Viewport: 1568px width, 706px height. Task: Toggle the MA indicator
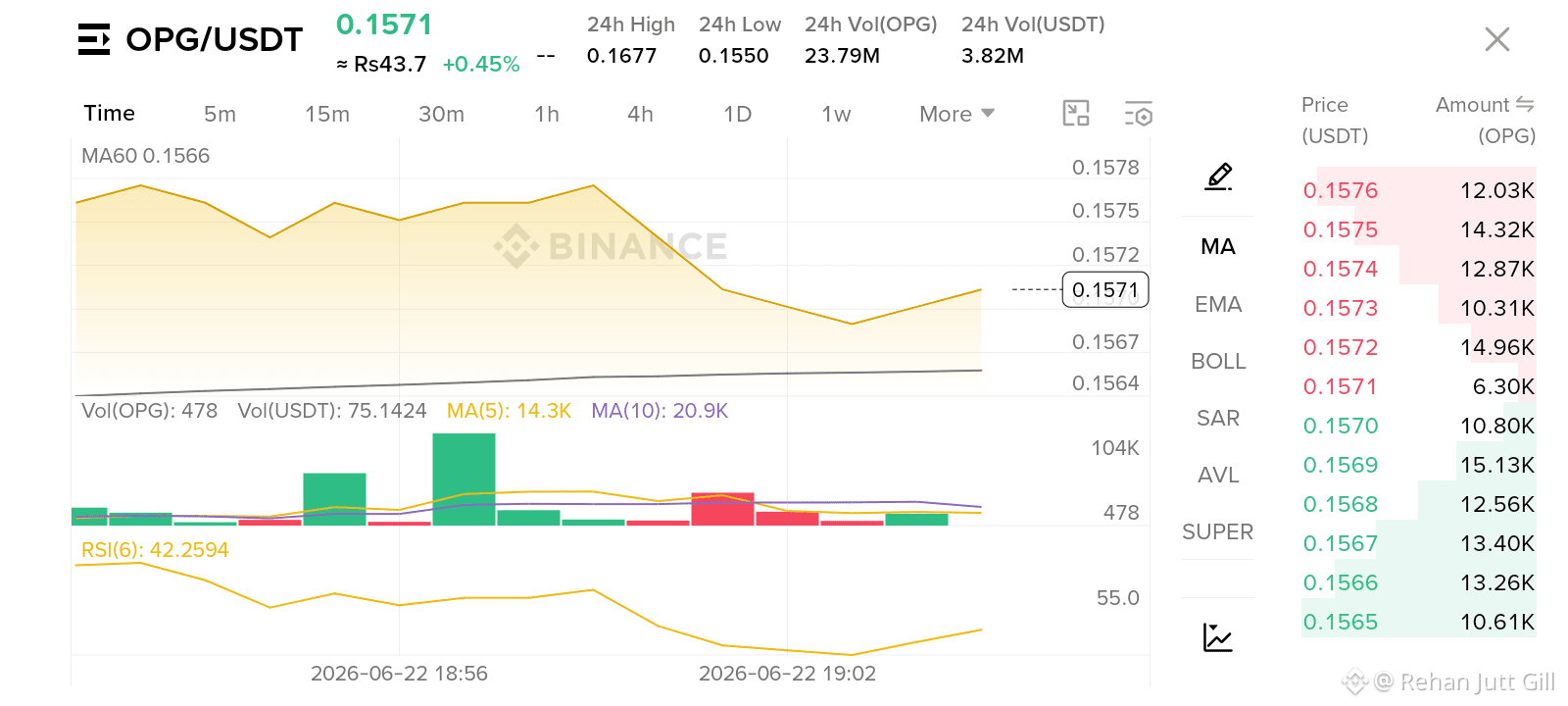click(1218, 246)
